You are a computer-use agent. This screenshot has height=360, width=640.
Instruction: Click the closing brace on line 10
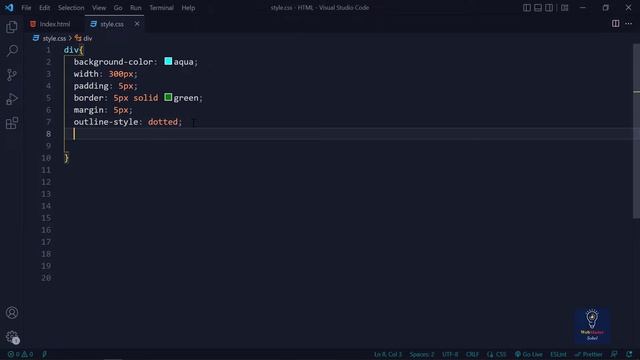tap(67, 158)
